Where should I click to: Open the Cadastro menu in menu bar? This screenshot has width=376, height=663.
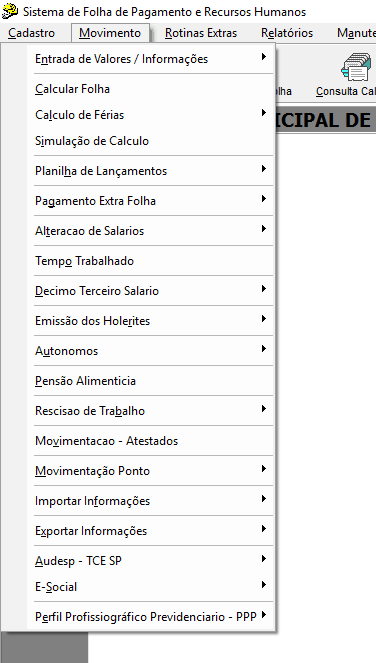pyautogui.click(x=31, y=33)
